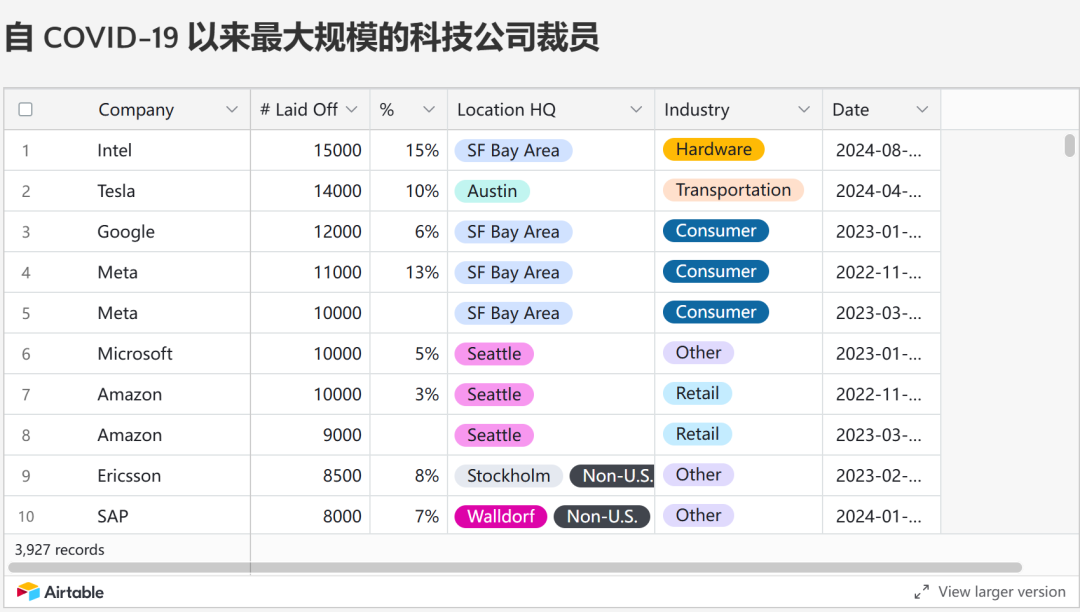1080x612 pixels.
Task: Click the horizontal scrollbar at the bottom
Action: 515,567
